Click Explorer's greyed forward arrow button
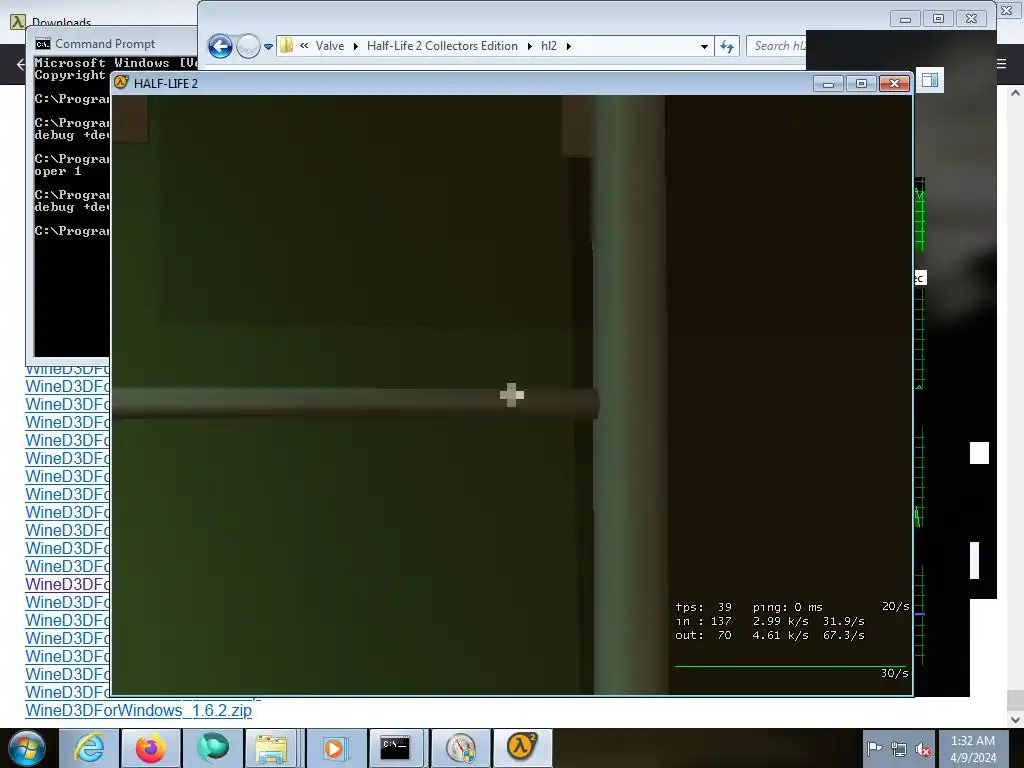This screenshot has height=768, width=1024. (x=248, y=46)
